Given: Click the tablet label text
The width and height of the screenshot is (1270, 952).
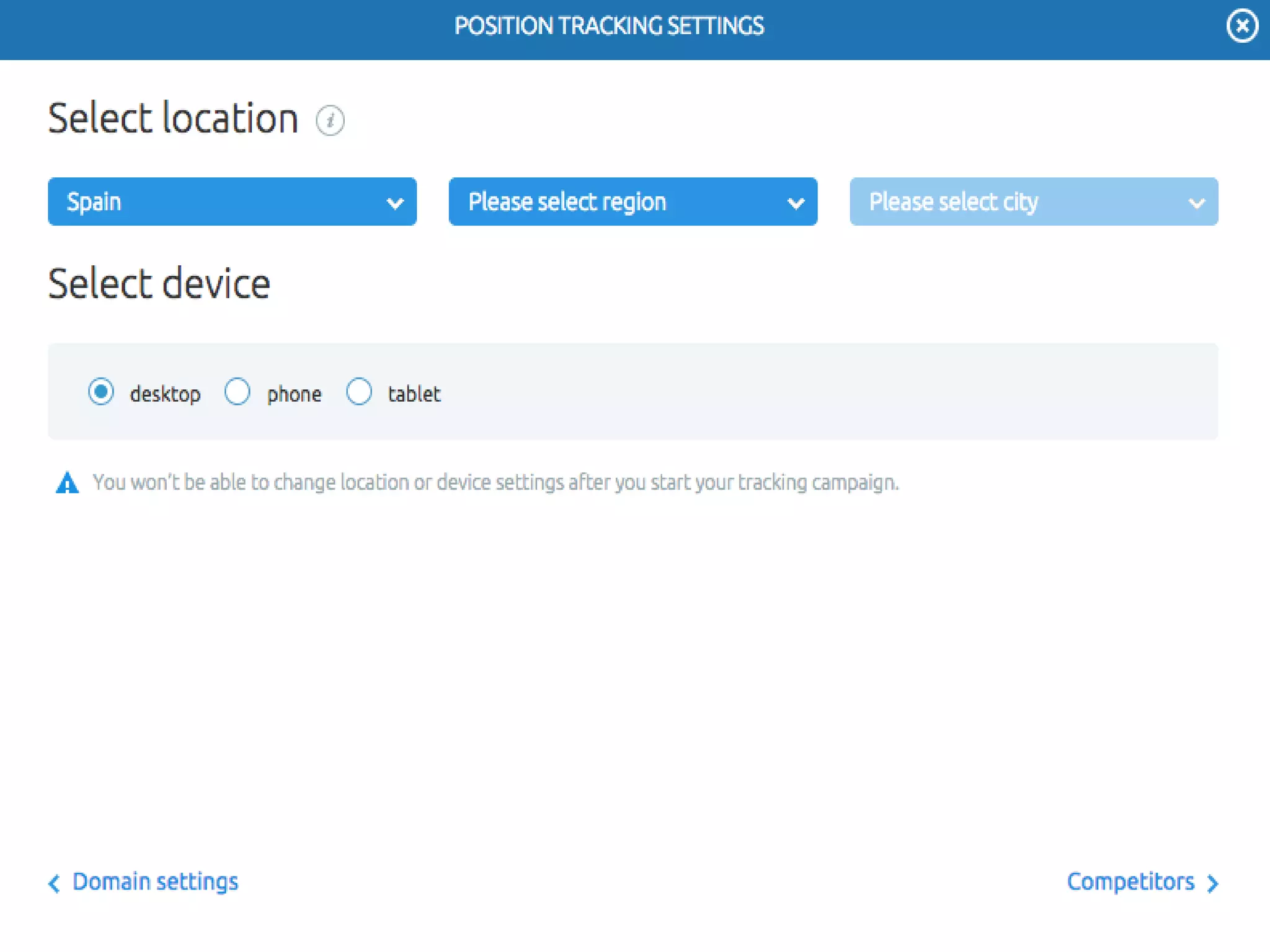Looking at the screenshot, I should coord(414,394).
